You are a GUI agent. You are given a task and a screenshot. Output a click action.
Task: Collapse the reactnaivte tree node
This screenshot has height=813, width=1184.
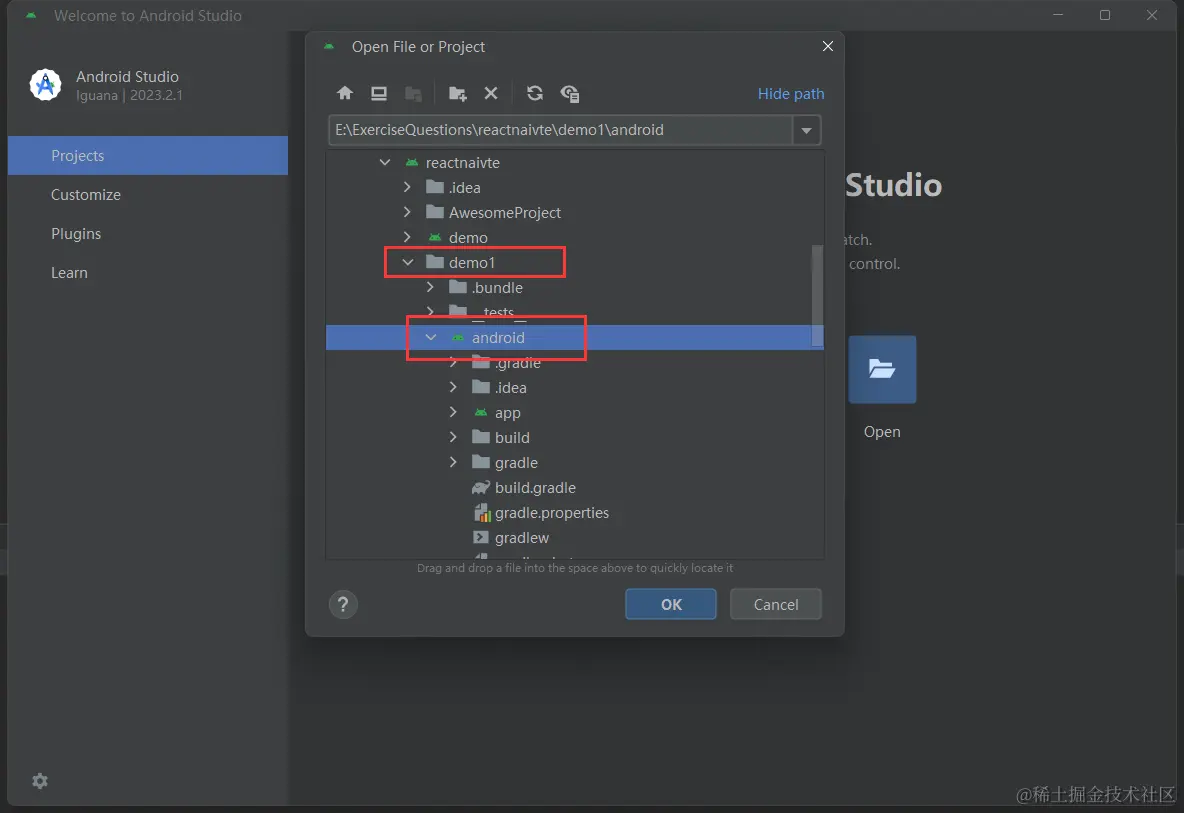(384, 162)
